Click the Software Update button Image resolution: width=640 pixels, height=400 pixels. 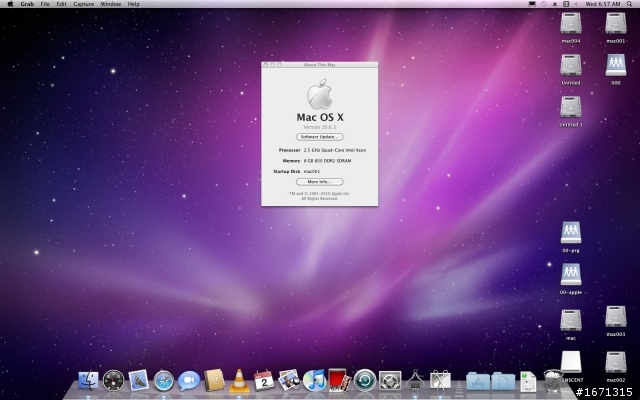[320, 137]
